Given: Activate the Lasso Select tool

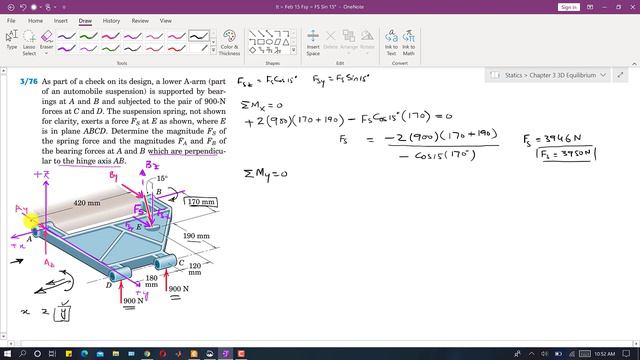Looking at the screenshot, I should (29, 42).
